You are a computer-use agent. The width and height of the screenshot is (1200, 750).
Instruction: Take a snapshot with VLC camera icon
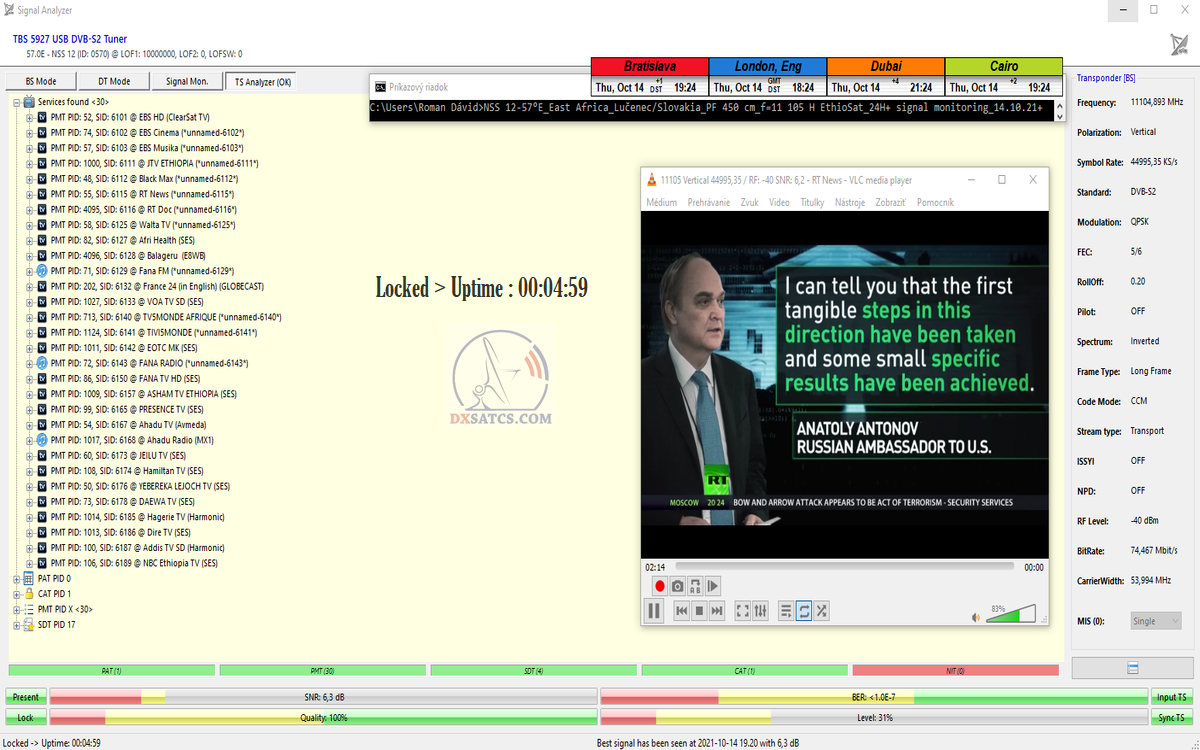tap(677, 586)
